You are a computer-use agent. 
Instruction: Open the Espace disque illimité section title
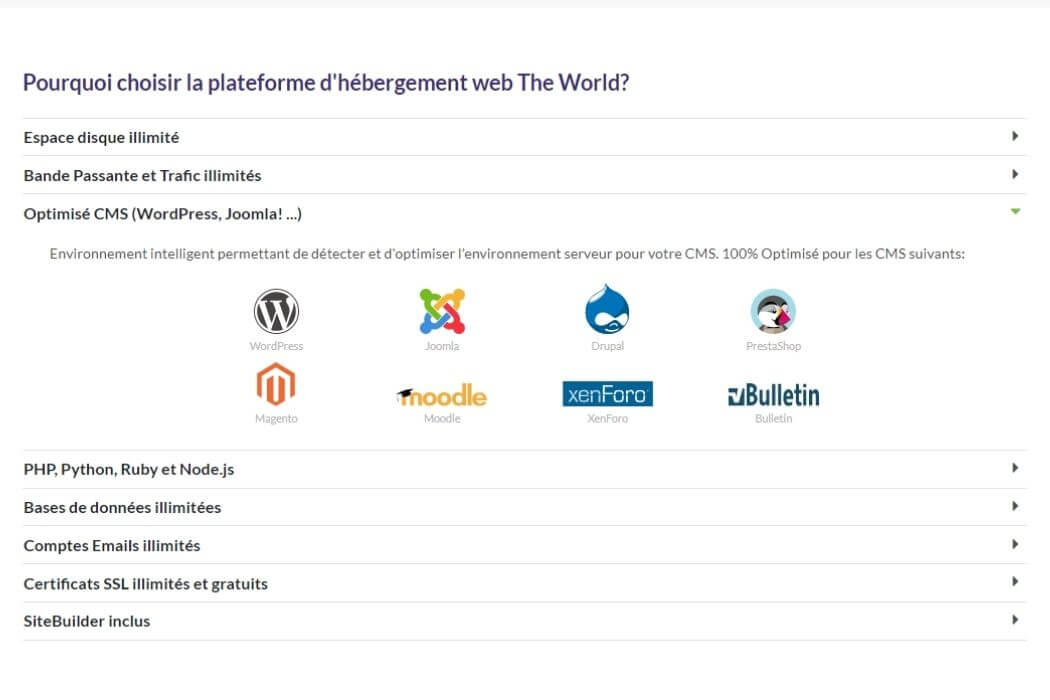coord(101,137)
